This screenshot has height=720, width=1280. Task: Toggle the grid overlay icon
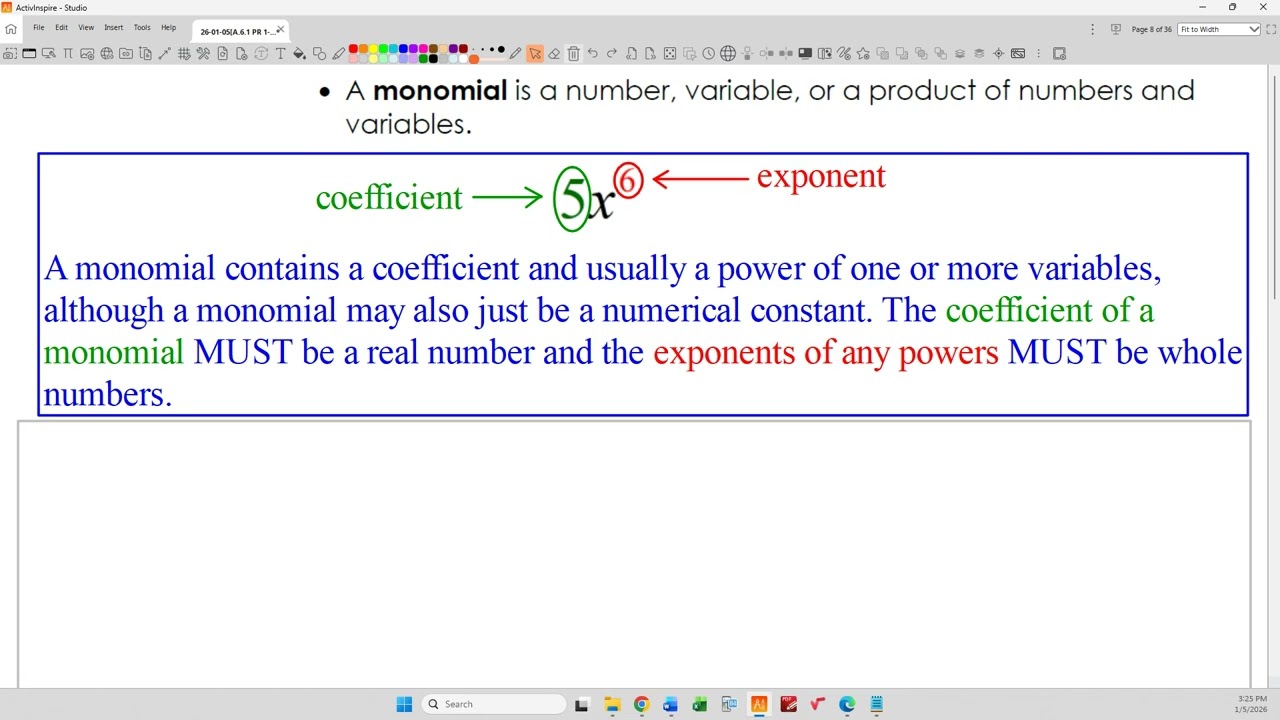pos(184,53)
